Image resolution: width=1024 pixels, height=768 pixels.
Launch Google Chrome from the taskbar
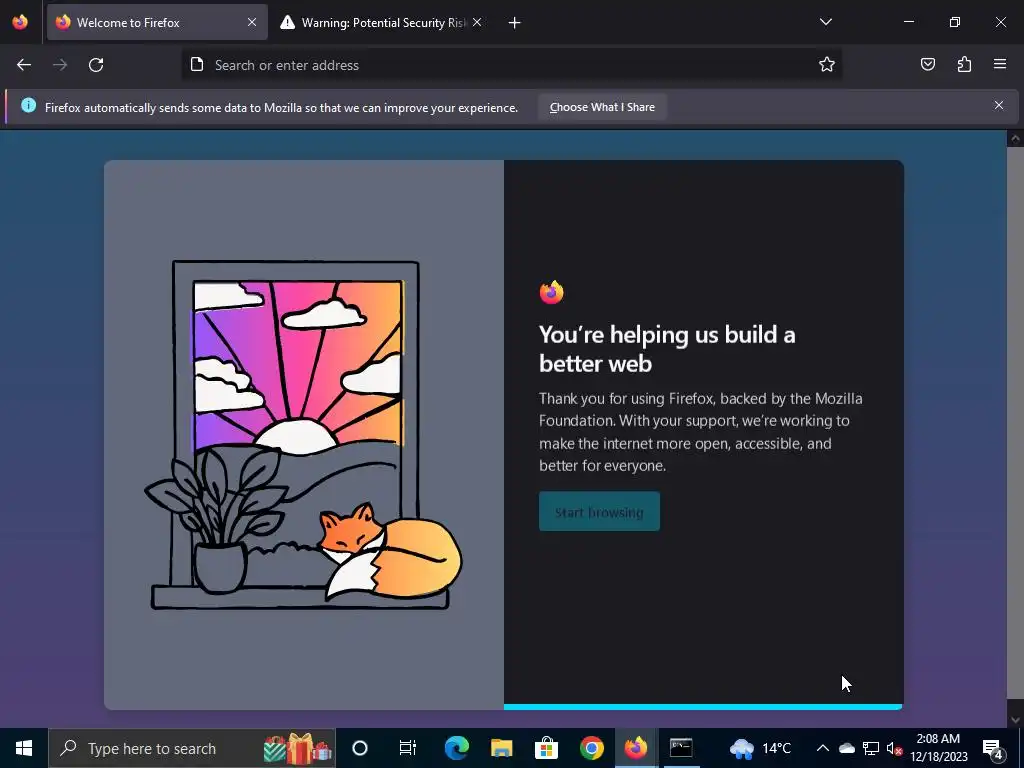(x=592, y=748)
